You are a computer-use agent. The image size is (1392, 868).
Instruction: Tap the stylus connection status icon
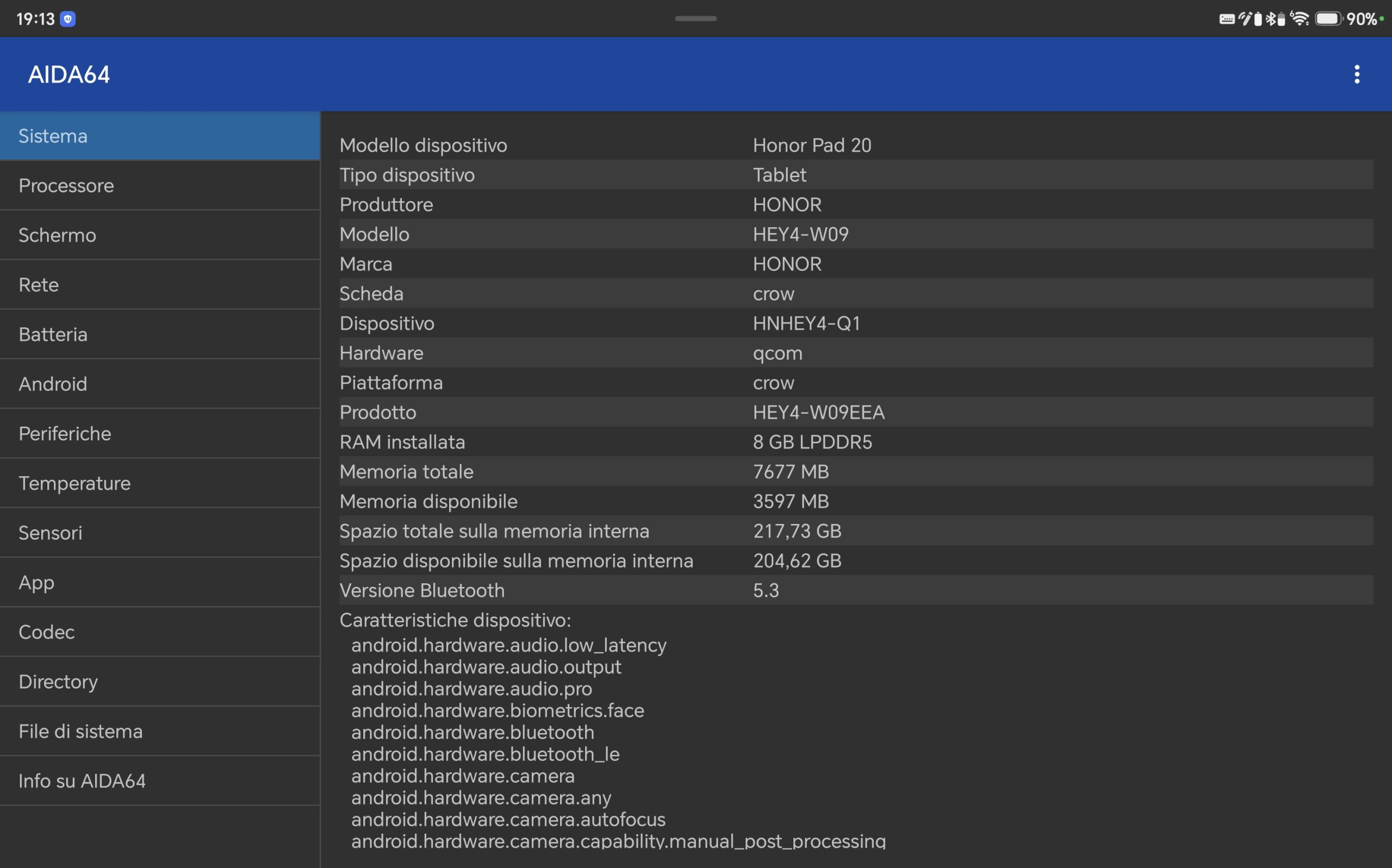tap(1246, 19)
